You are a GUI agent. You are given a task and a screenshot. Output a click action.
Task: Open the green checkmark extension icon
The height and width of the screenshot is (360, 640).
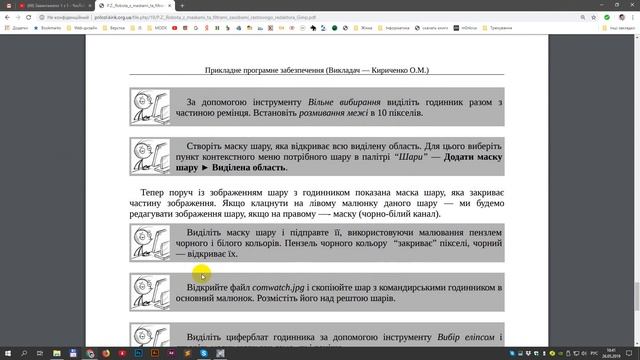click(607, 18)
